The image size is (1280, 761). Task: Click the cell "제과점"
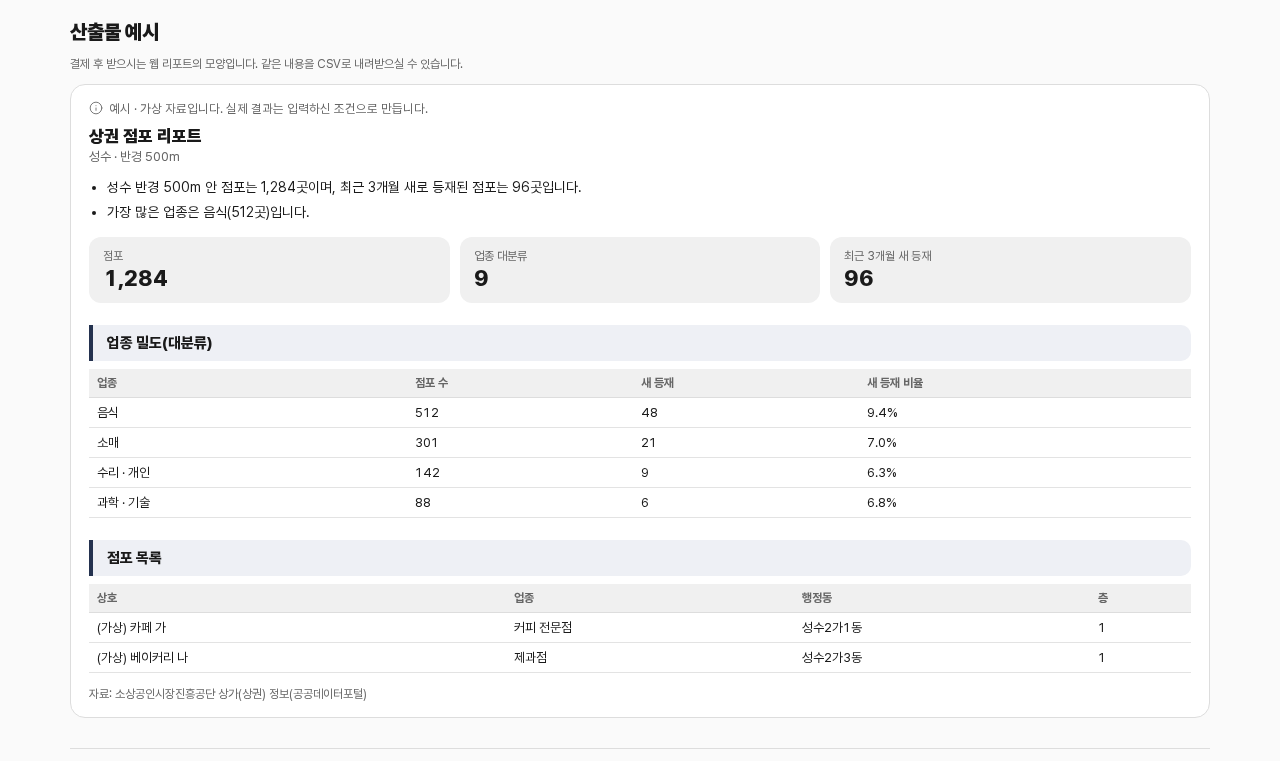pos(531,658)
